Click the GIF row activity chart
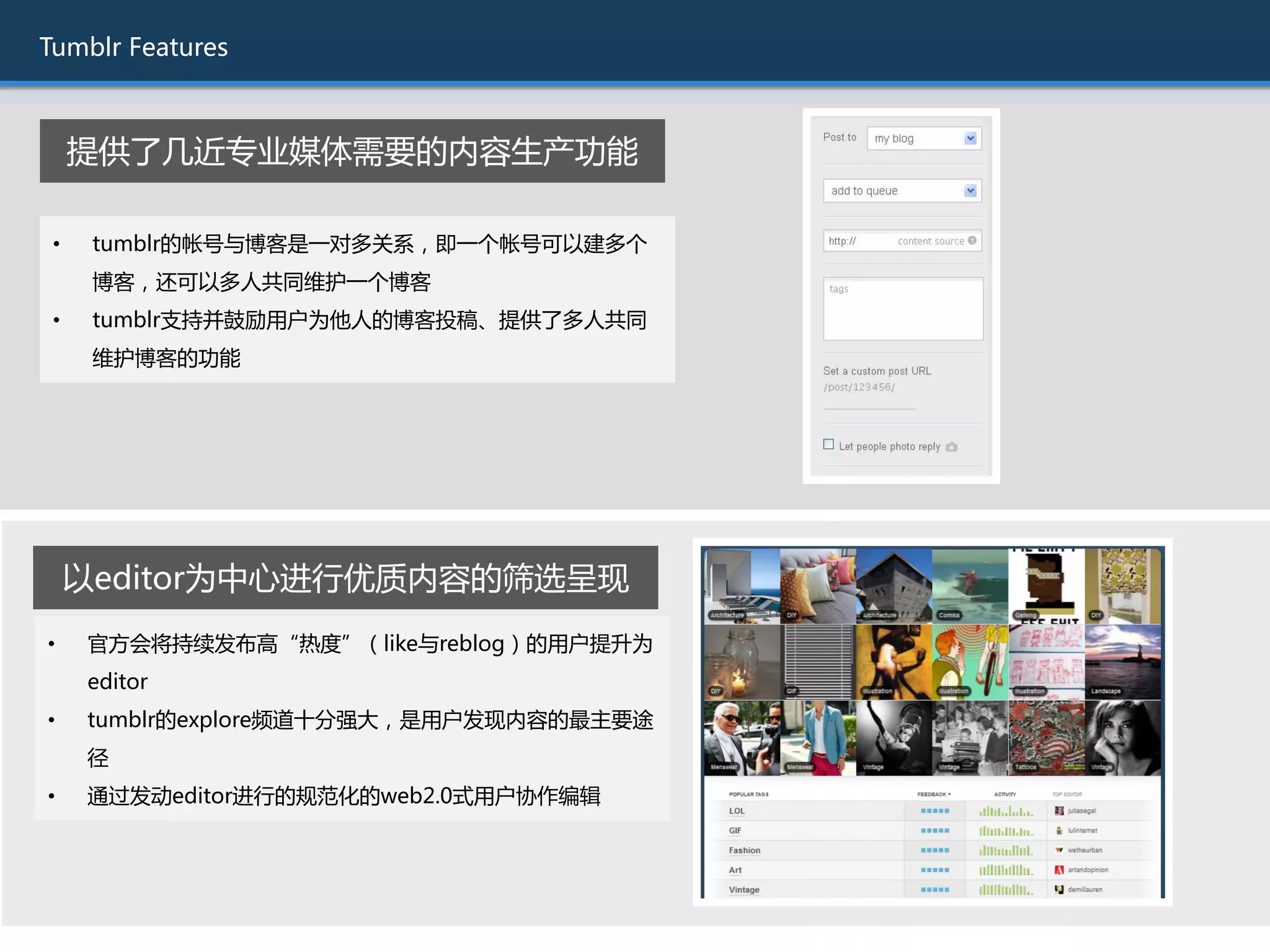This screenshot has height=952, width=1270. pyautogui.click(x=1006, y=831)
